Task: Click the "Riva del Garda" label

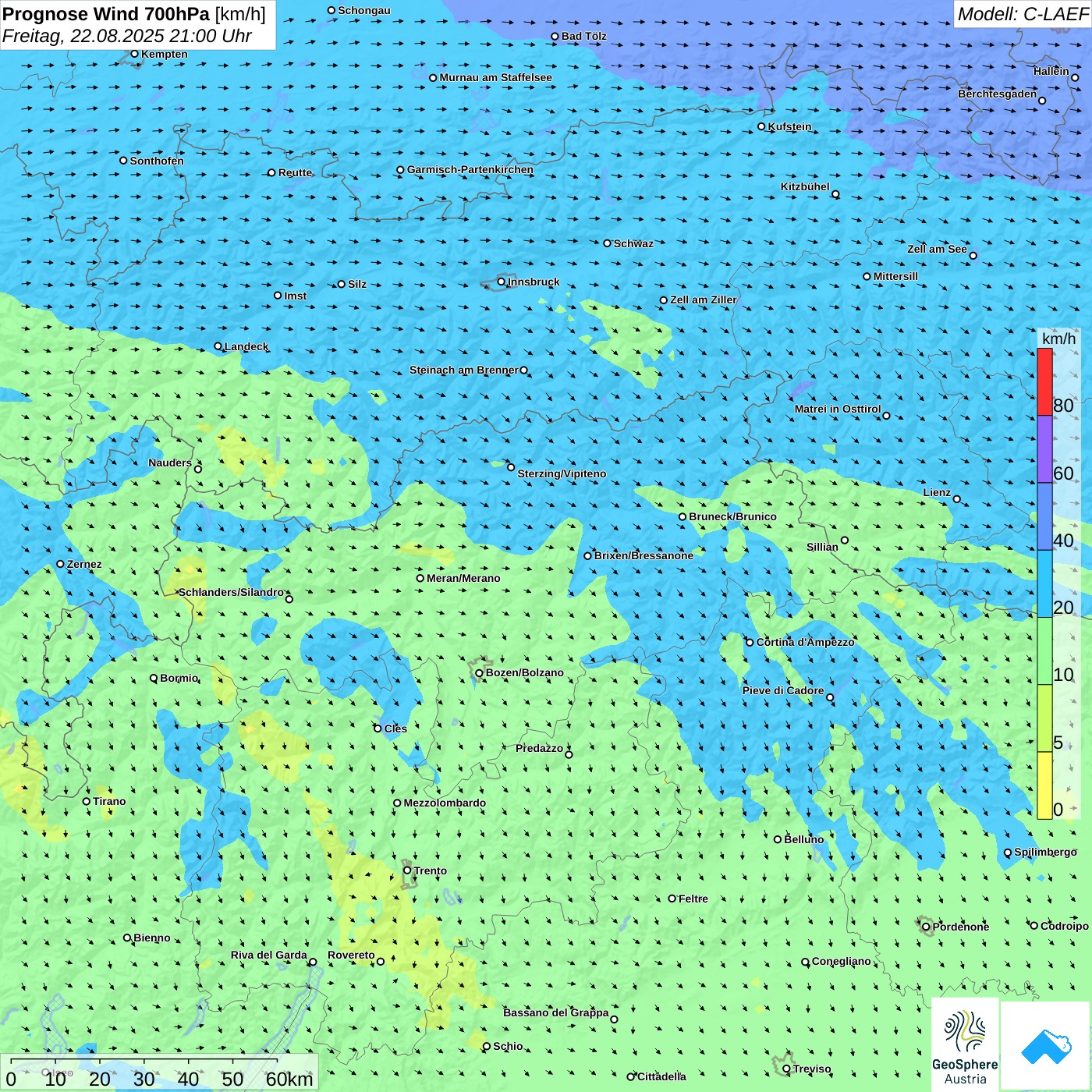Action: tap(269, 955)
